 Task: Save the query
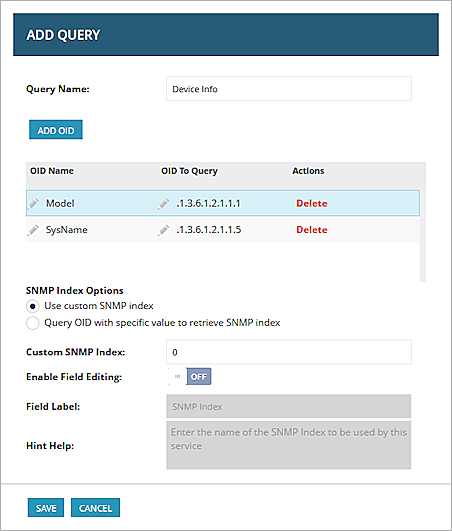point(46,508)
